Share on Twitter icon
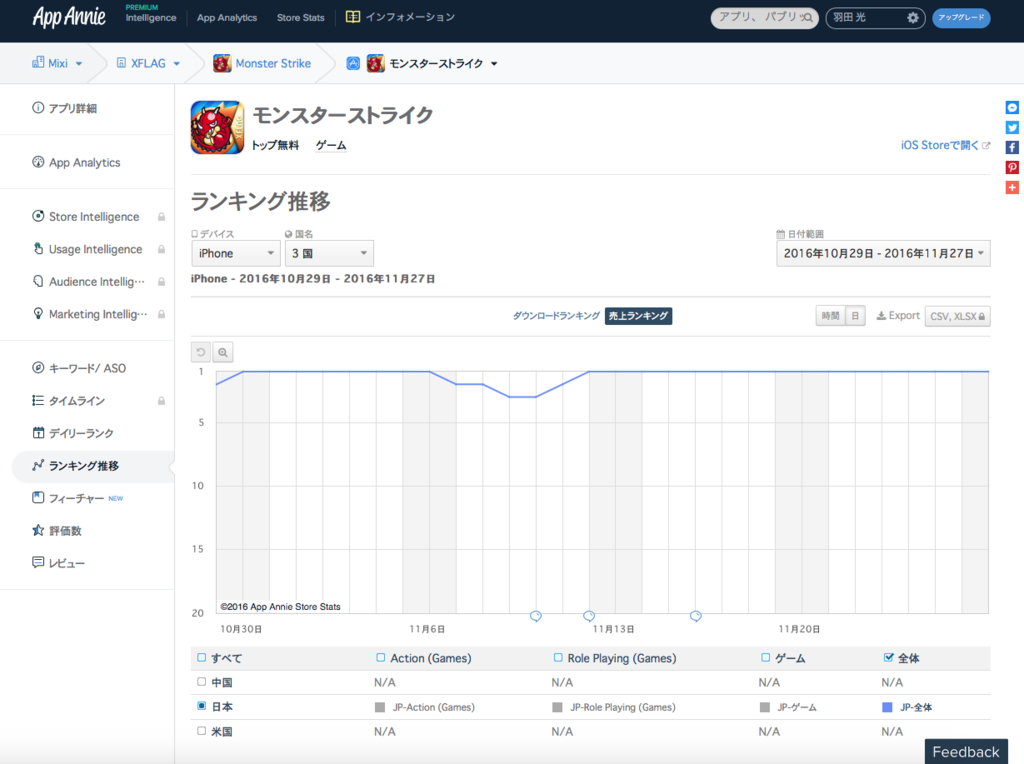Viewport: 1024px width, 764px height. (1012, 128)
